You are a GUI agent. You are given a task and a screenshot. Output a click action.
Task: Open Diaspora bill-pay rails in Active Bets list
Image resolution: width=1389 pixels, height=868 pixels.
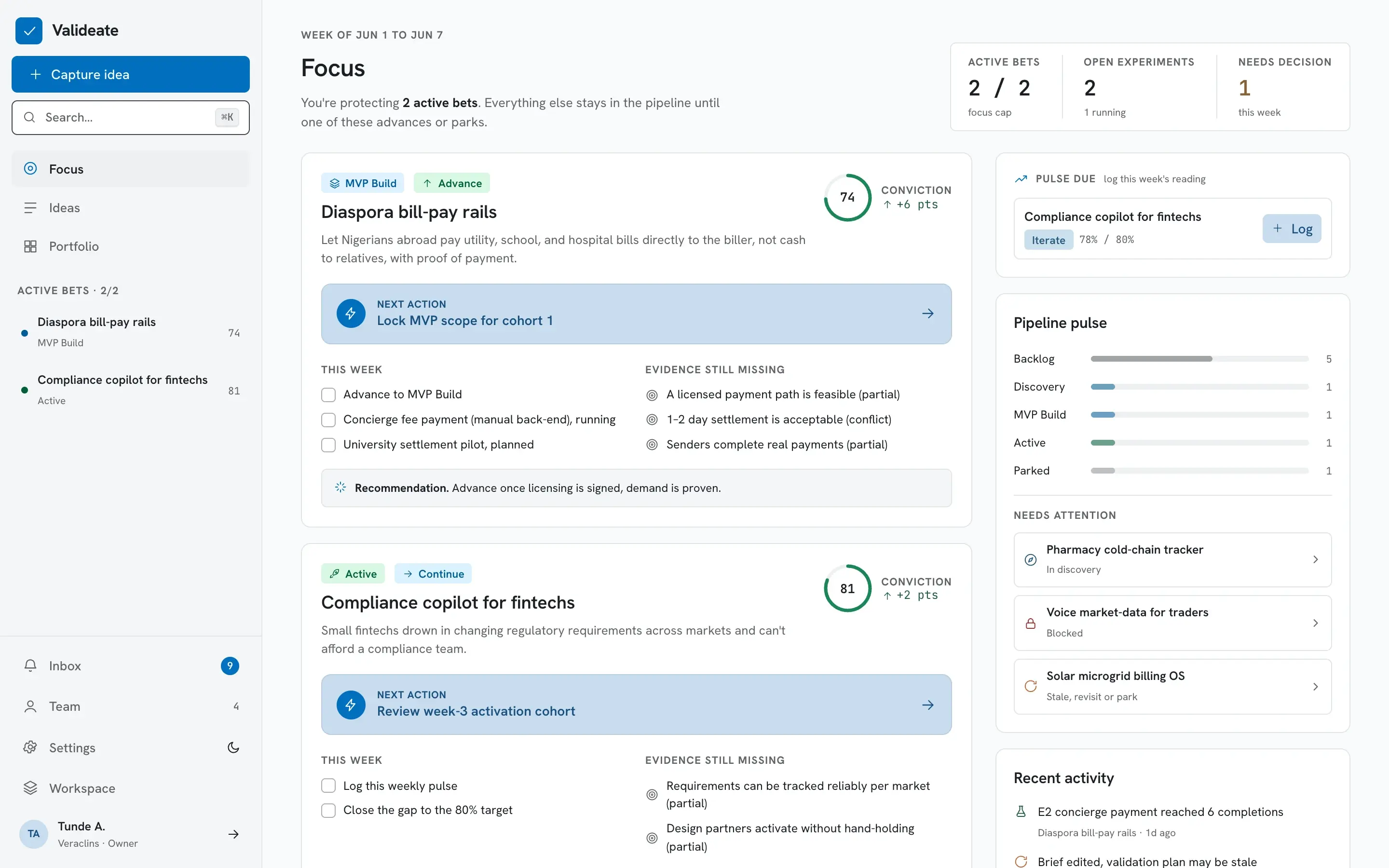(131, 332)
